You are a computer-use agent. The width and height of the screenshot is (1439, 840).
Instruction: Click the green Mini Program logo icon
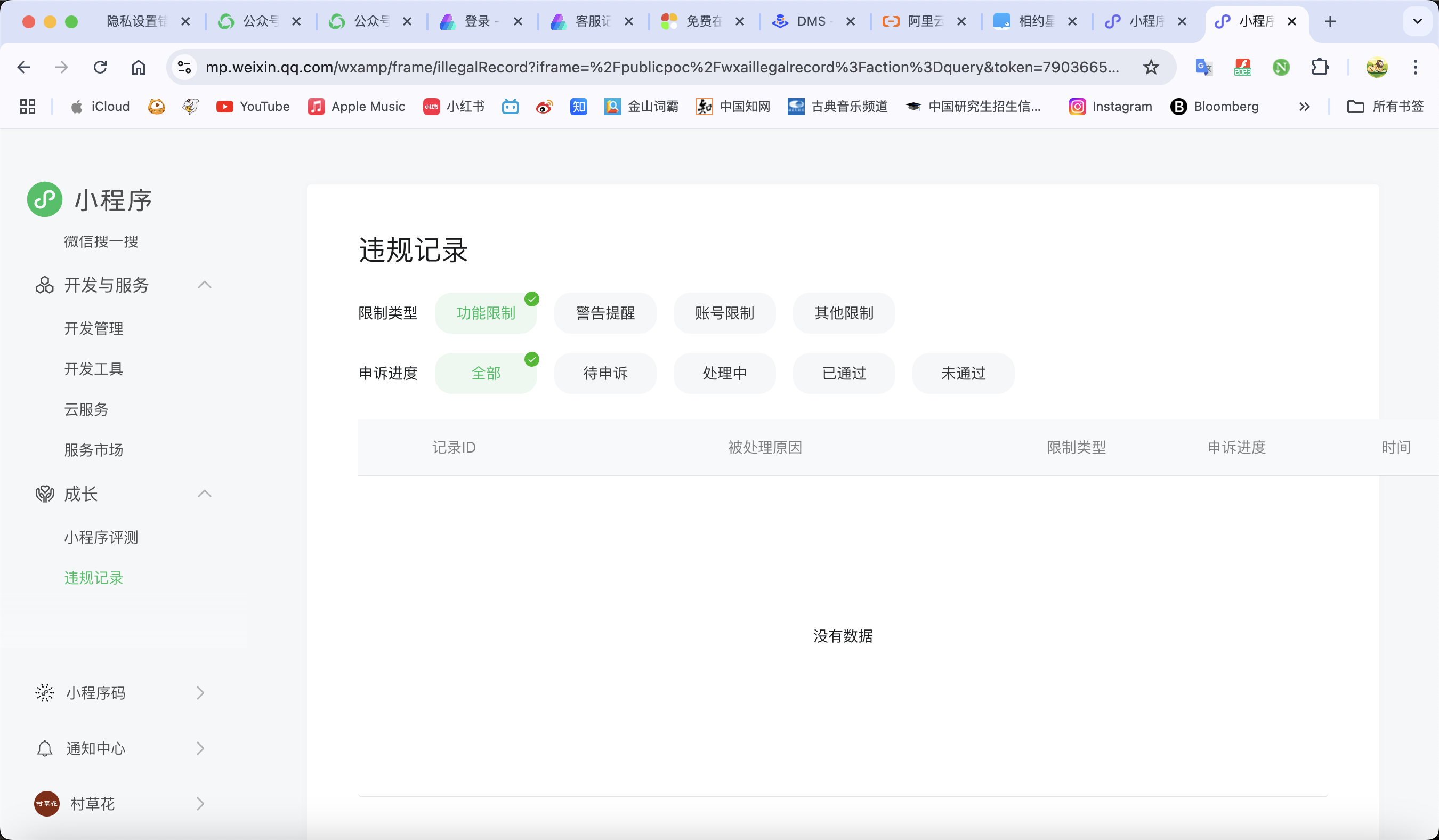click(45, 199)
